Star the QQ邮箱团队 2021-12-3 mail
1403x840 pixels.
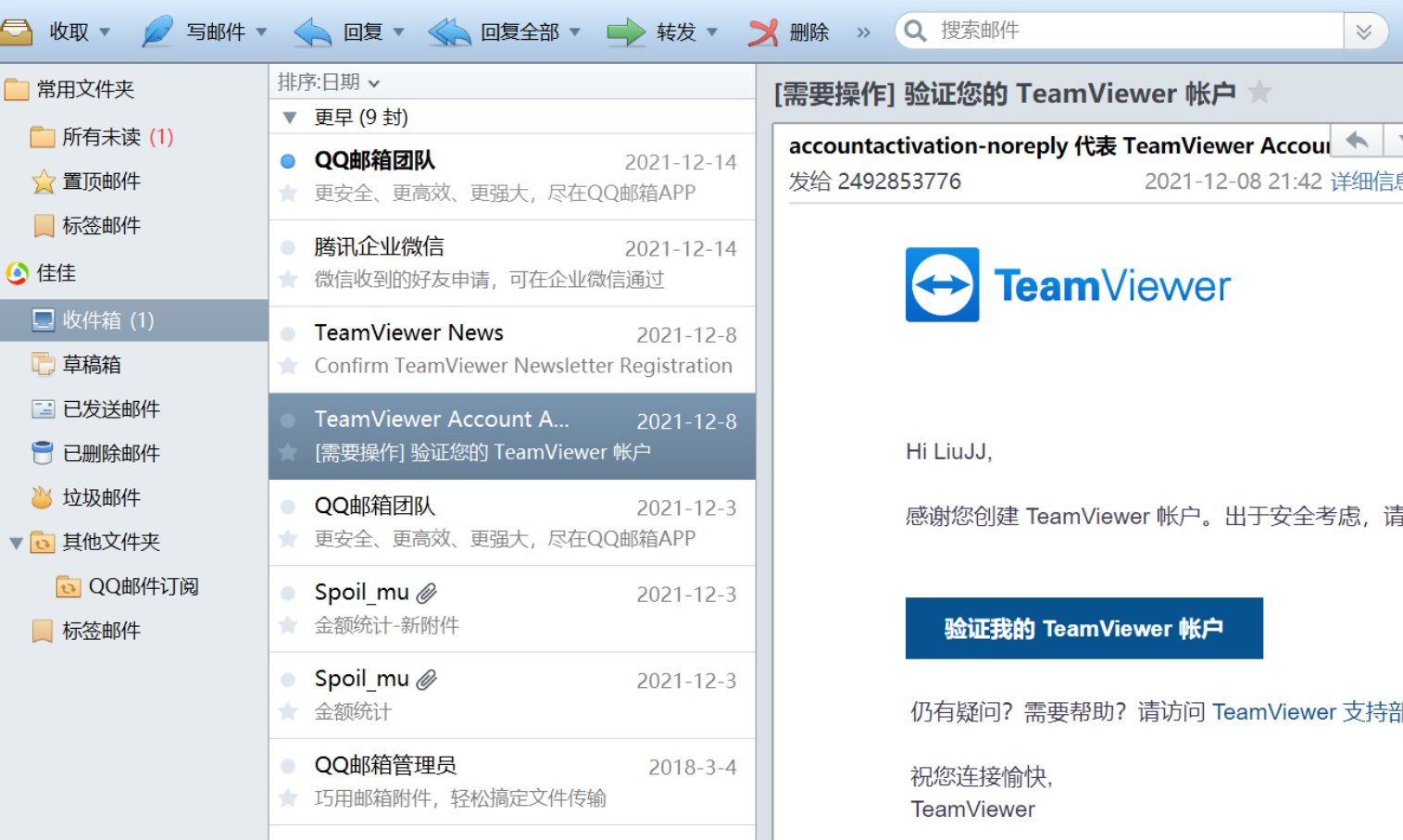288,538
